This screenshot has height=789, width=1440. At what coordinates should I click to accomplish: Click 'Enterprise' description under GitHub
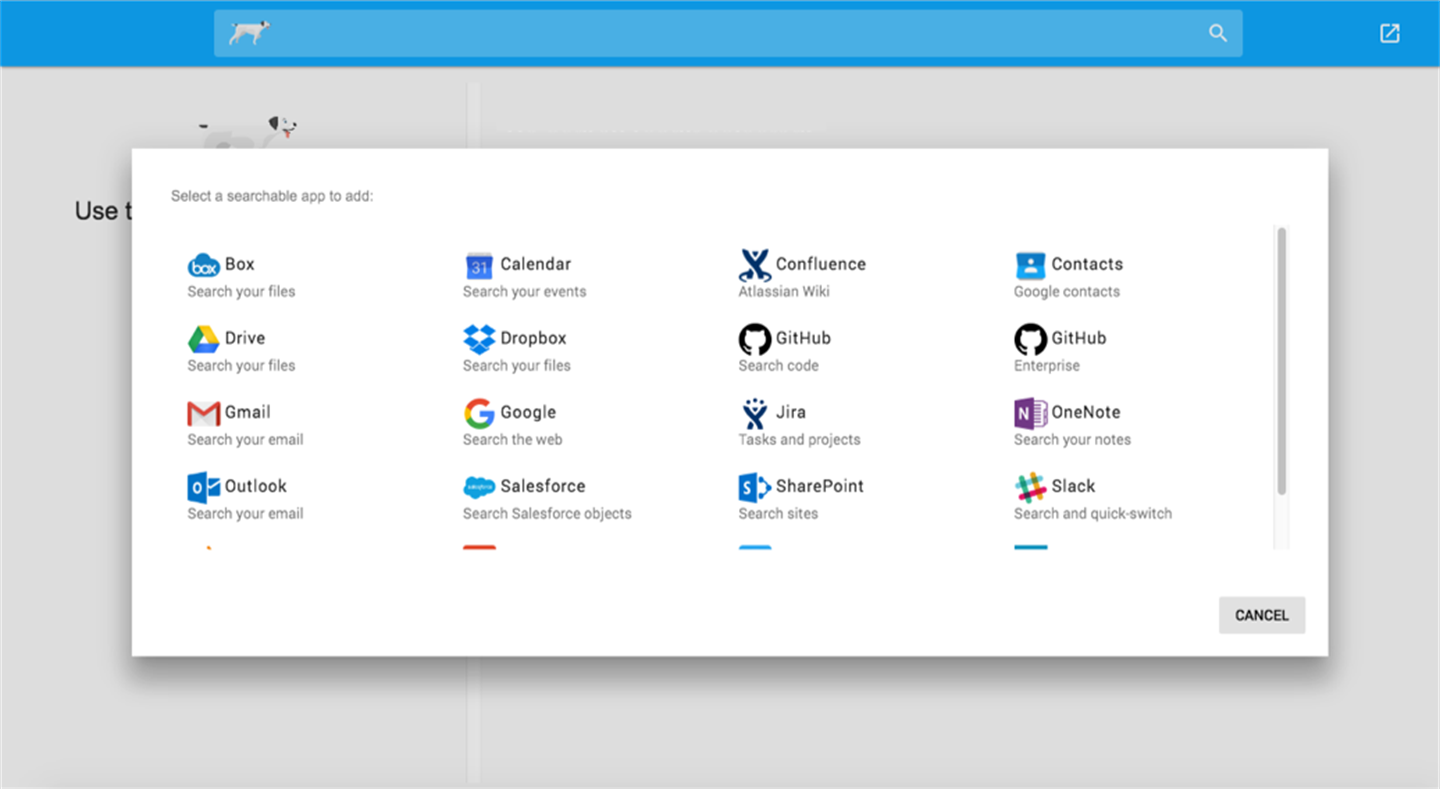[x=1047, y=365]
